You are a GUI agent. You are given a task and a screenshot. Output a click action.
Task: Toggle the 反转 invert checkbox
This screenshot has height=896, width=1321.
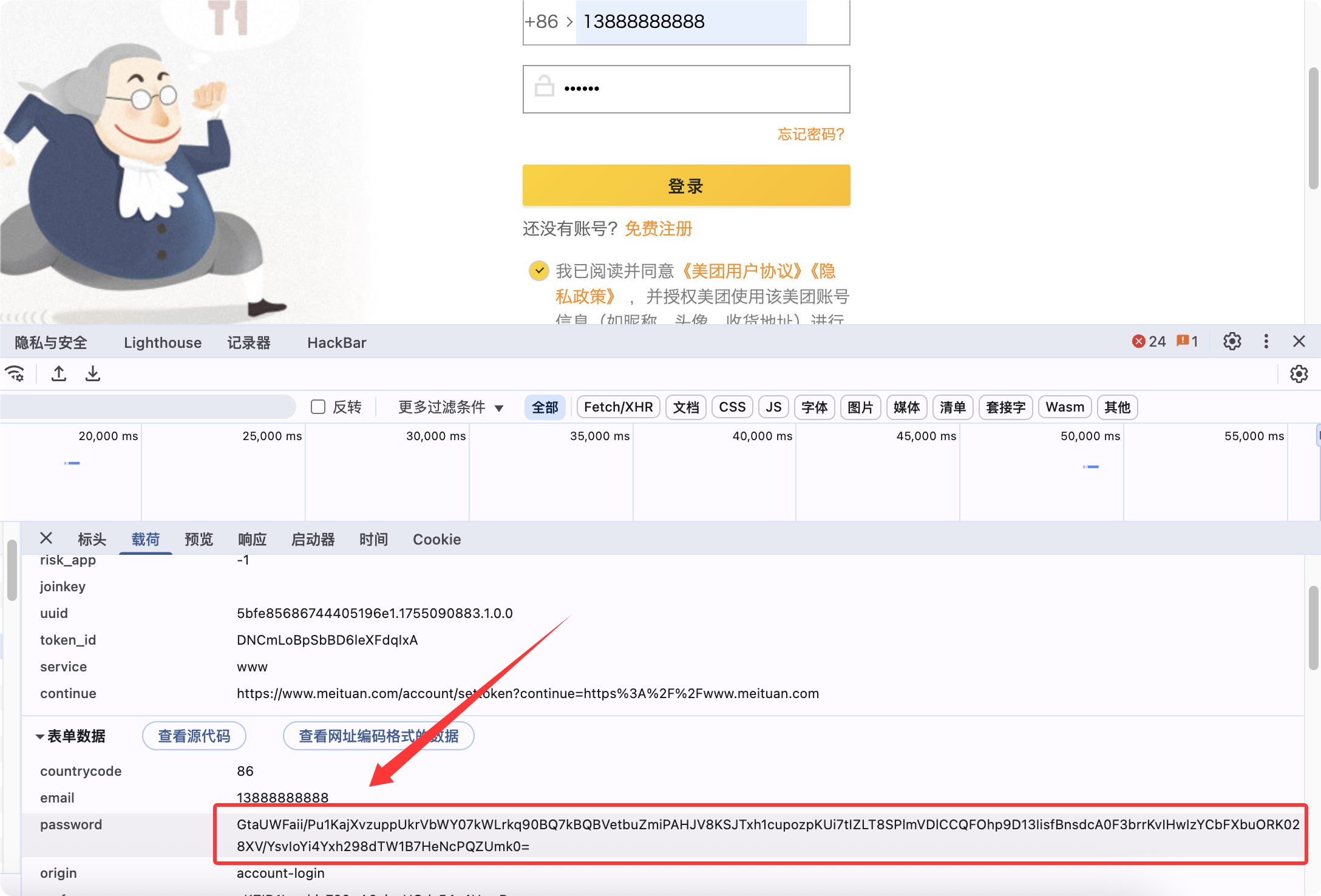point(318,407)
